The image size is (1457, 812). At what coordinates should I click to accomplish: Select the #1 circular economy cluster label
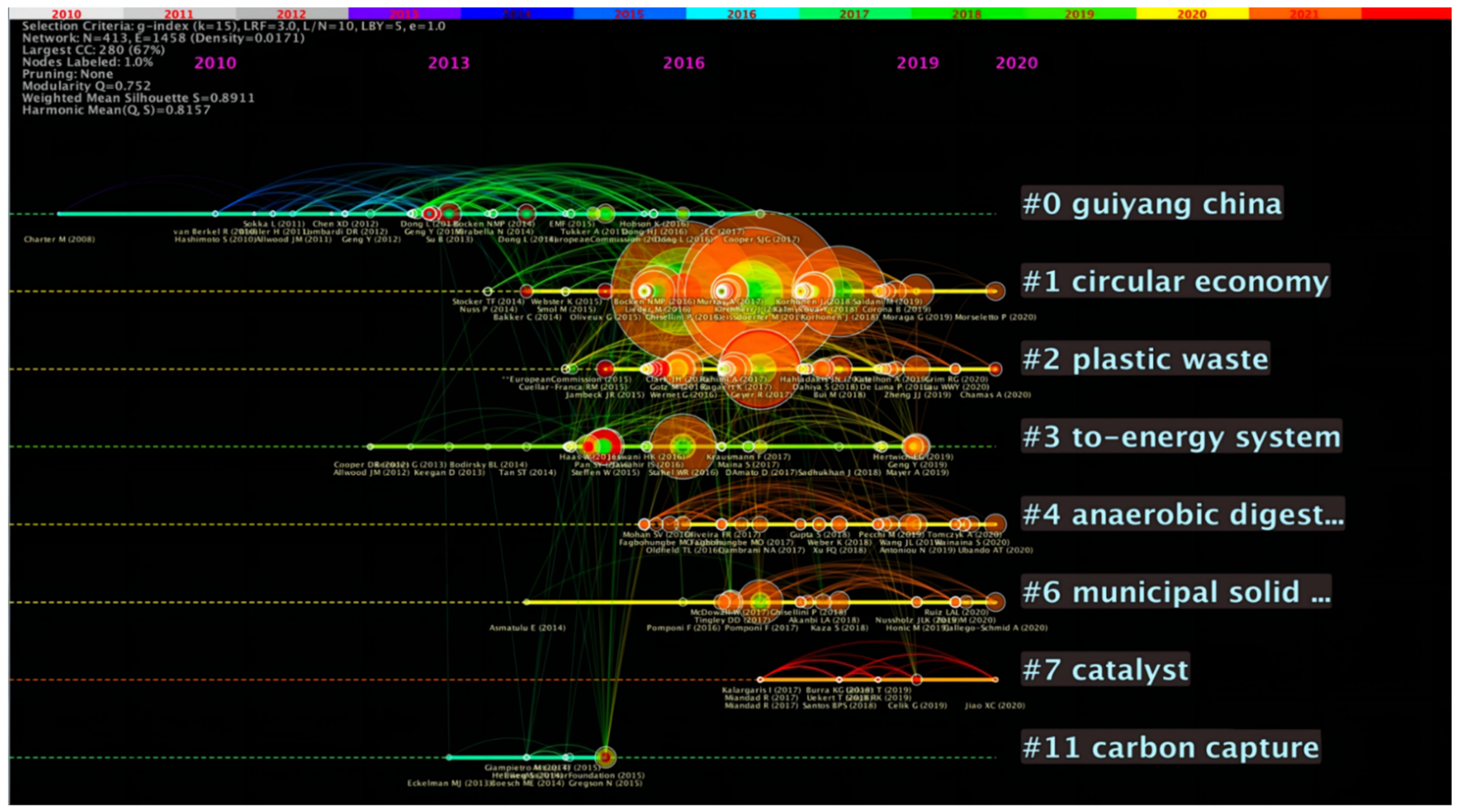(1175, 281)
